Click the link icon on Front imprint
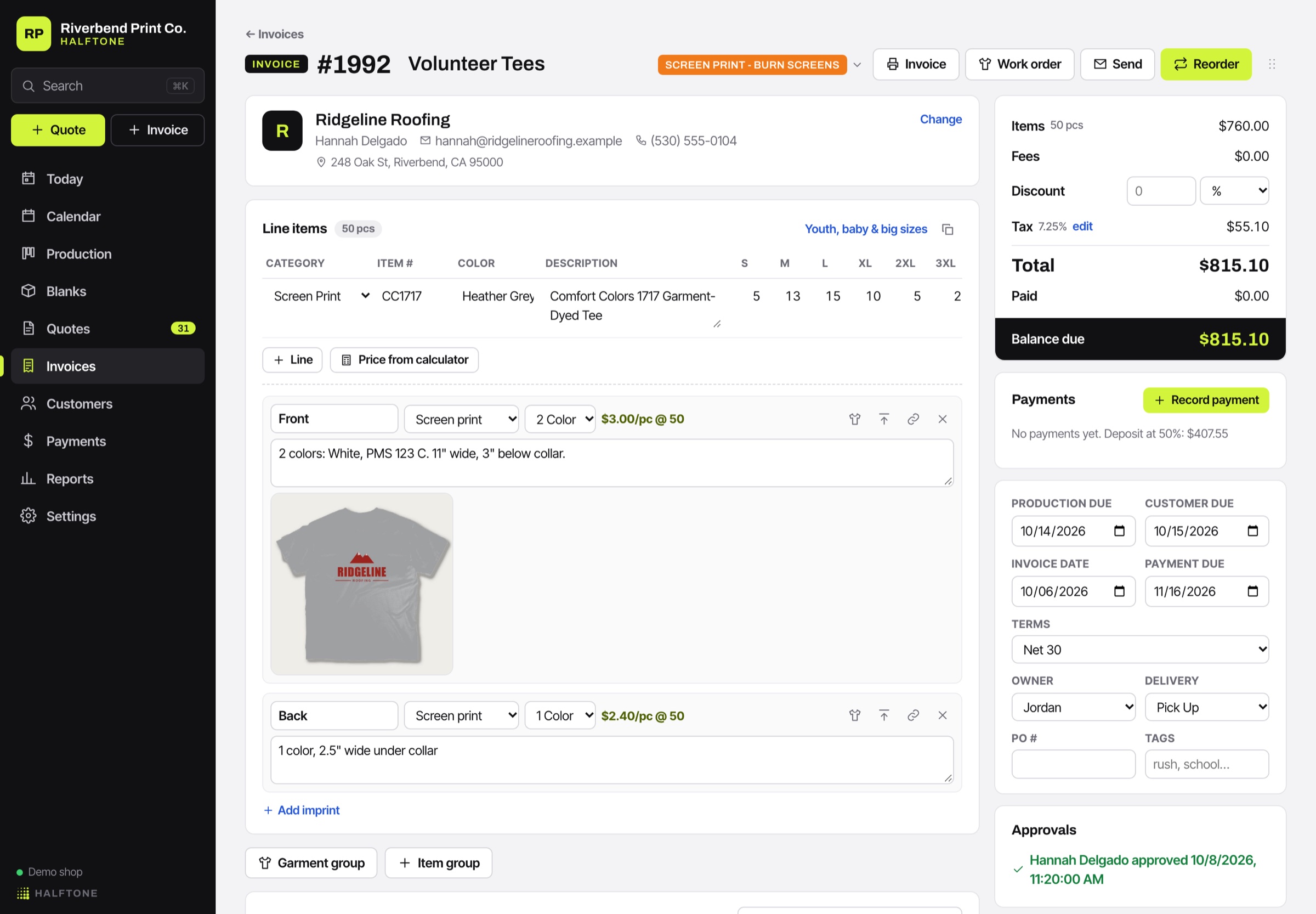 point(913,419)
